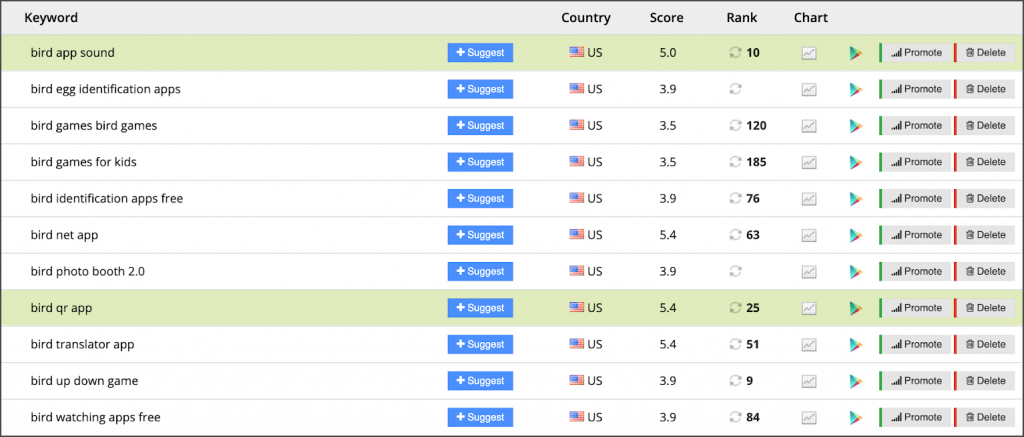Click the Suggest button for bird app sound
The image size is (1024, 437).
click(x=480, y=53)
